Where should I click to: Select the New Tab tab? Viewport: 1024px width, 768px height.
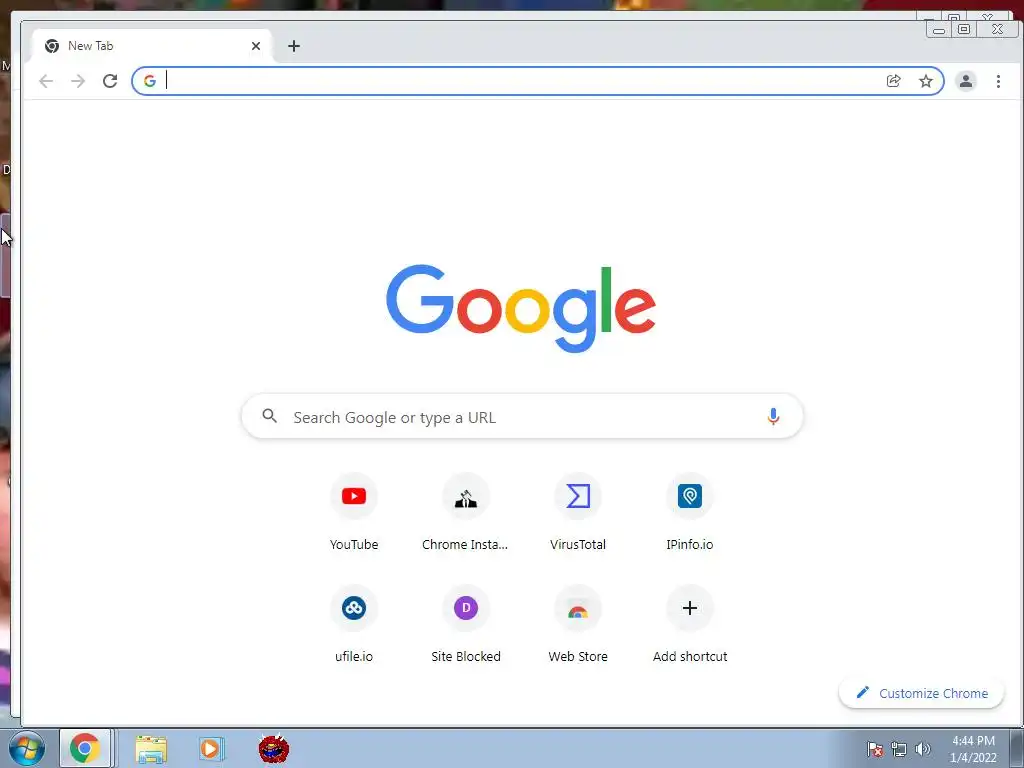click(x=150, y=46)
